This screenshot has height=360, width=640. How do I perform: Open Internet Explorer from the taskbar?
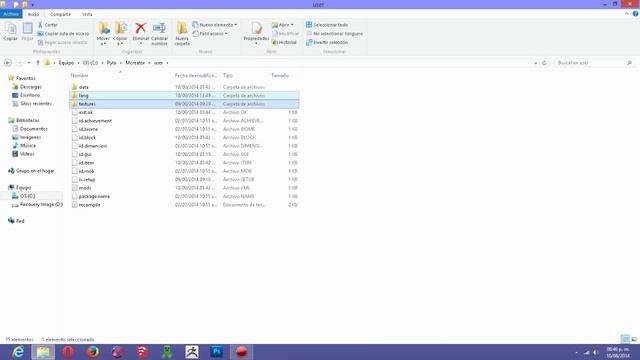(18, 351)
